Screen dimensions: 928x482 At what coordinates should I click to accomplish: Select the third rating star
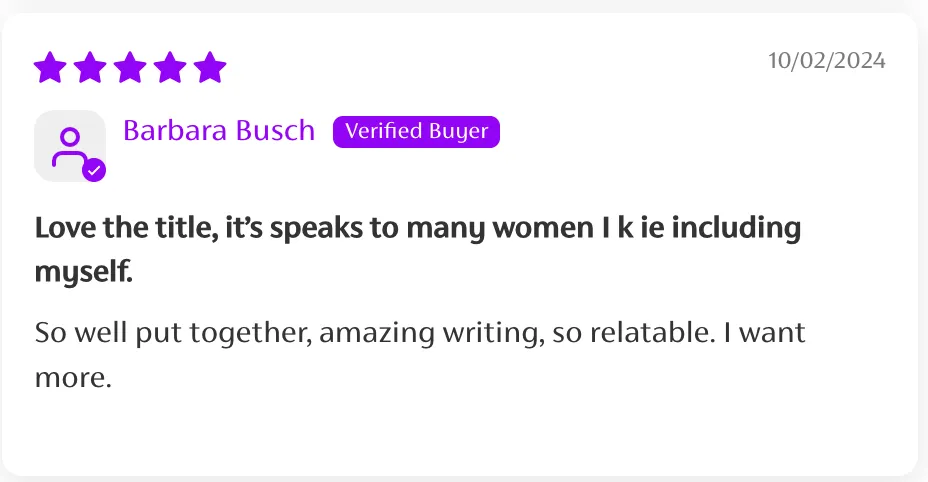130,68
